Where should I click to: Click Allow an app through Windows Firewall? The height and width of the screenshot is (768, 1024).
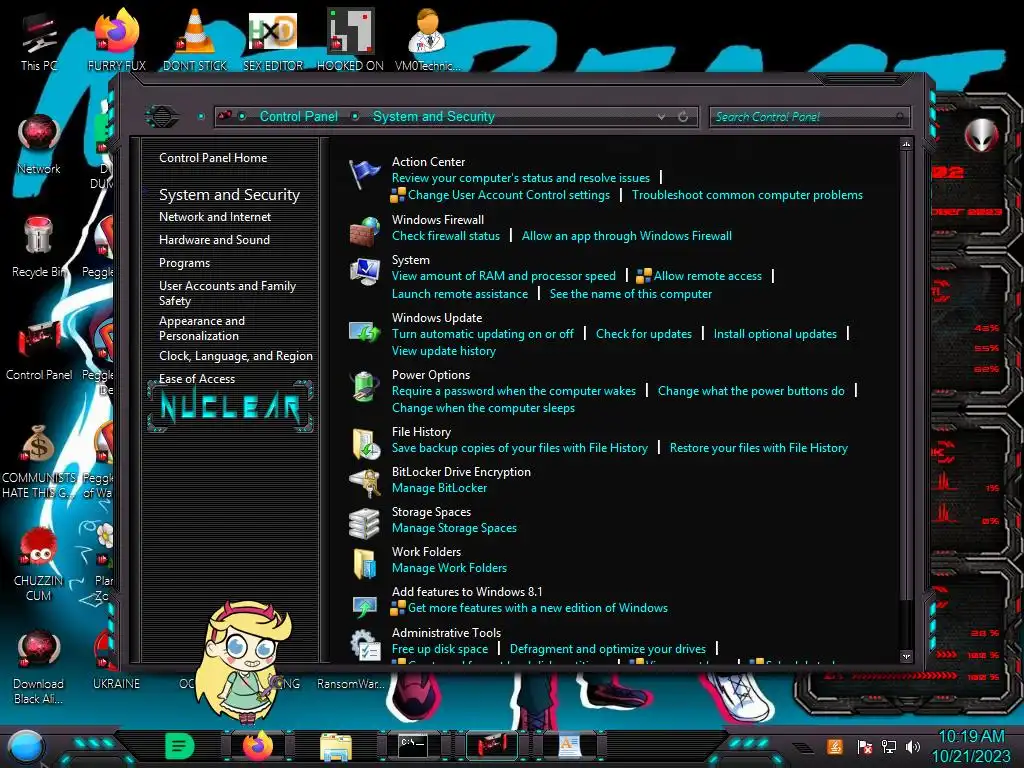[626, 236]
